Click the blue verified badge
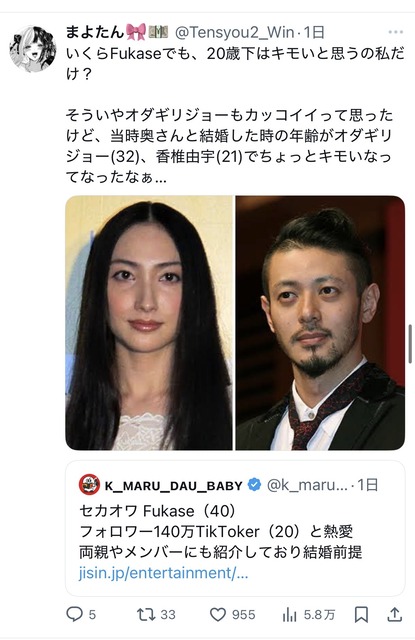The image size is (415, 640). coord(255,485)
